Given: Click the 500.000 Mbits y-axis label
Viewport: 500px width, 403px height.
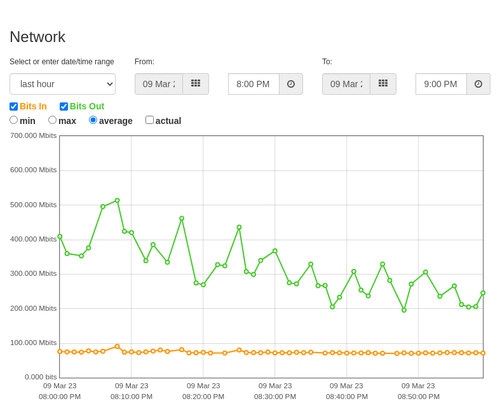Looking at the screenshot, I should coord(33,205).
